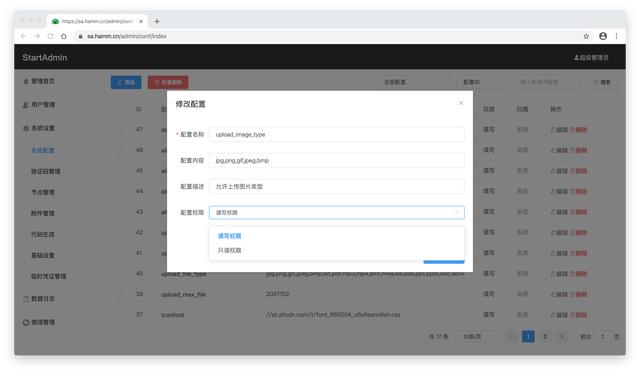Check the checkbox for row ID 37
Viewport: 640px width, 373px height.
coord(119,315)
